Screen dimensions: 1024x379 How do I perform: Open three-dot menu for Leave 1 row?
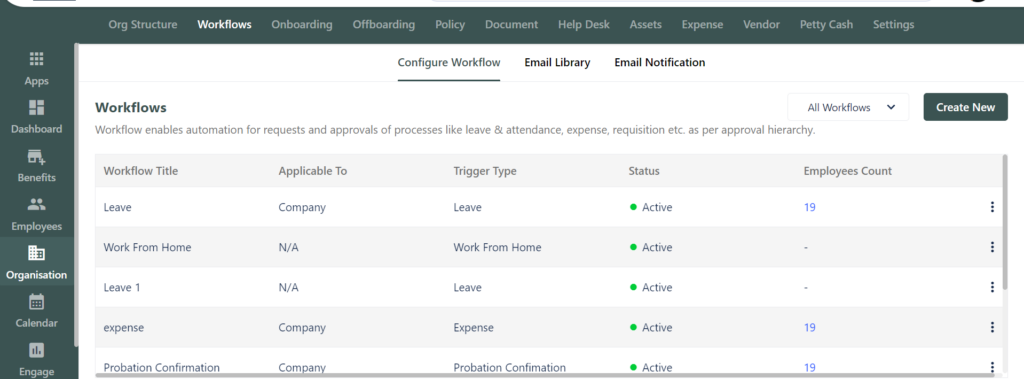click(992, 288)
